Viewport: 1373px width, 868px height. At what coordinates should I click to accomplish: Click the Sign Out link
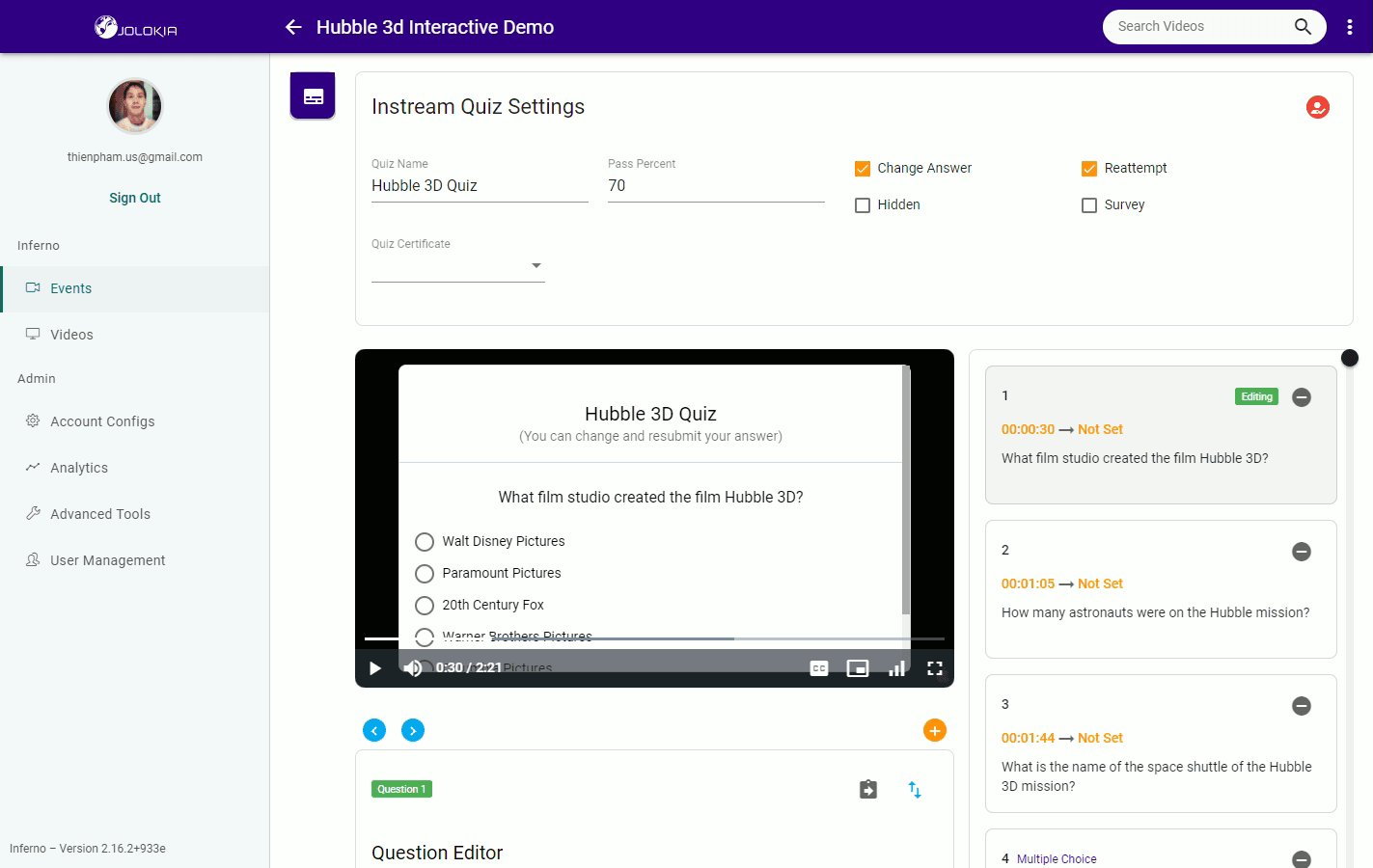[135, 198]
